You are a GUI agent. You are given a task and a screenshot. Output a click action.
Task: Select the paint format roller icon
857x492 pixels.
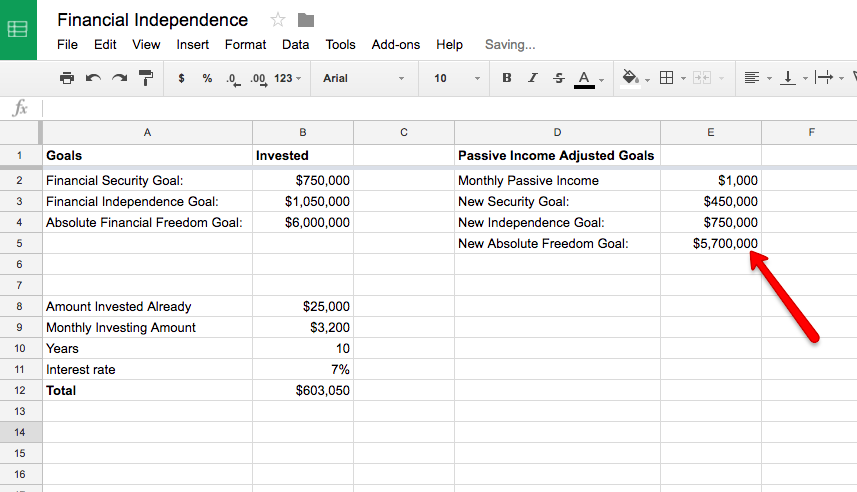tap(146, 78)
